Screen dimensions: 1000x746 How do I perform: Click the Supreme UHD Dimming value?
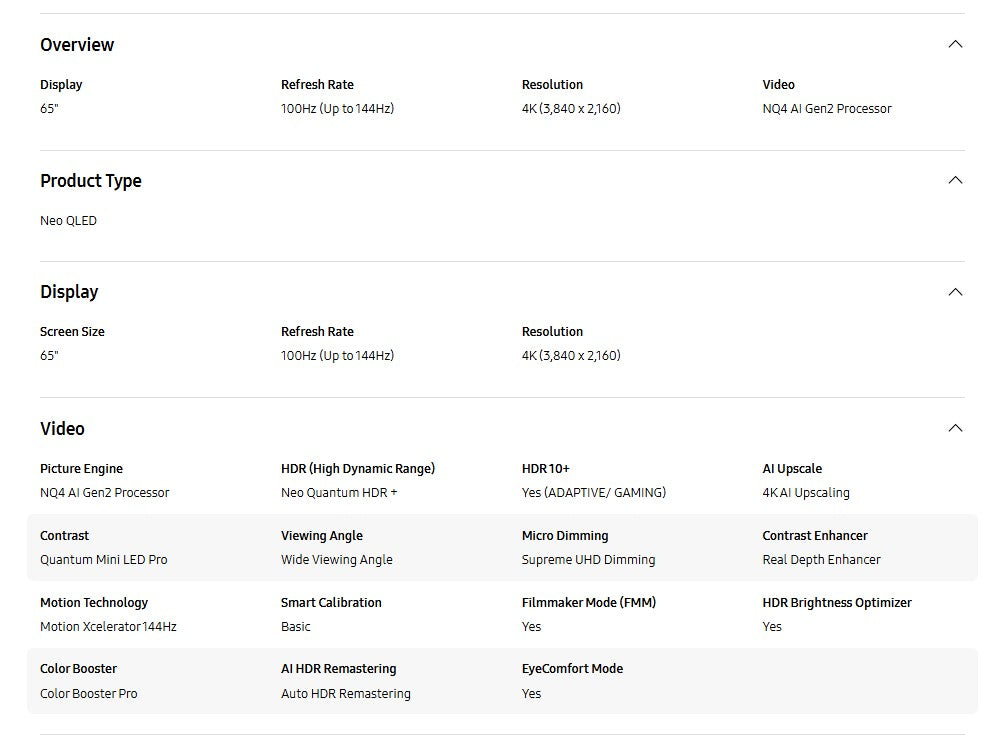[x=588, y=560]
